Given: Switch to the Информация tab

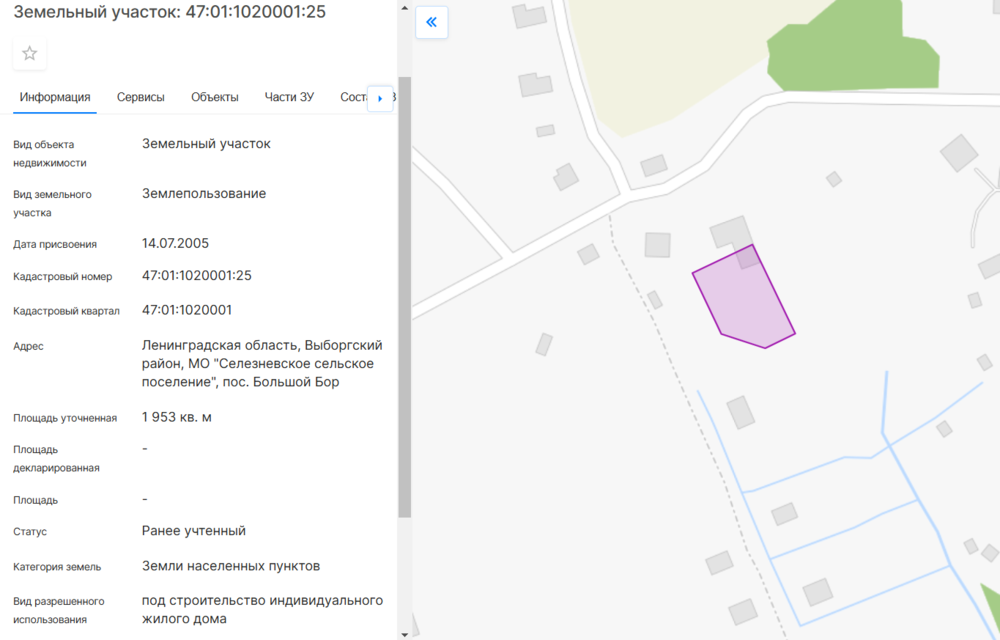Looking at the screenshot, I should point(55,97).
